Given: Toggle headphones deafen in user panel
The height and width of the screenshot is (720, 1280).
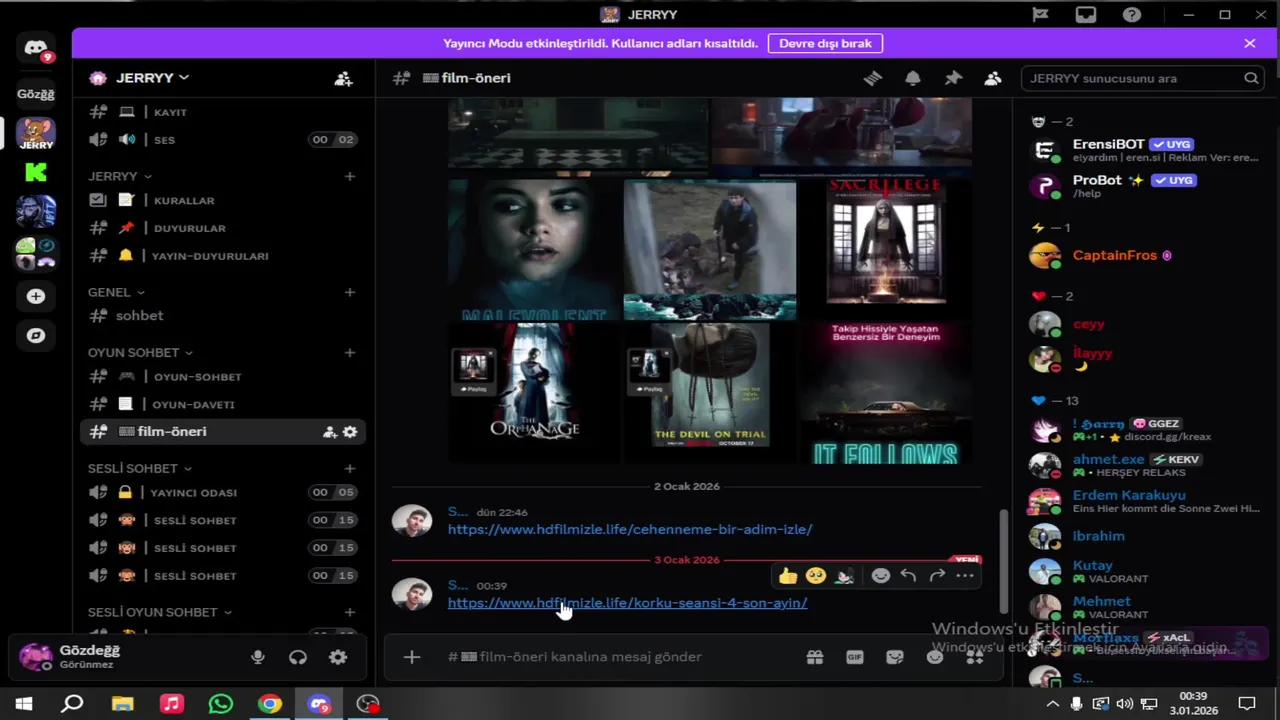Looking at the screenshot, I should tap(298, 657).
